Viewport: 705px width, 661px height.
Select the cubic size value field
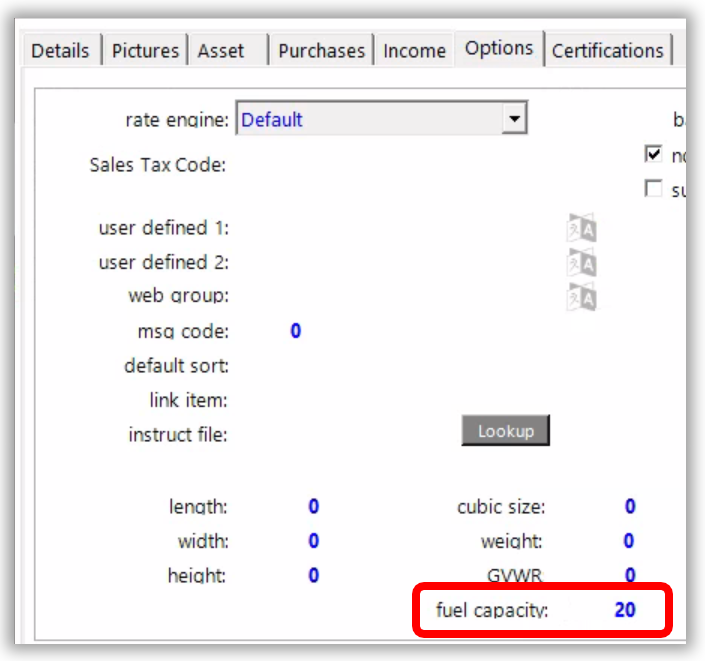(629, 507)
